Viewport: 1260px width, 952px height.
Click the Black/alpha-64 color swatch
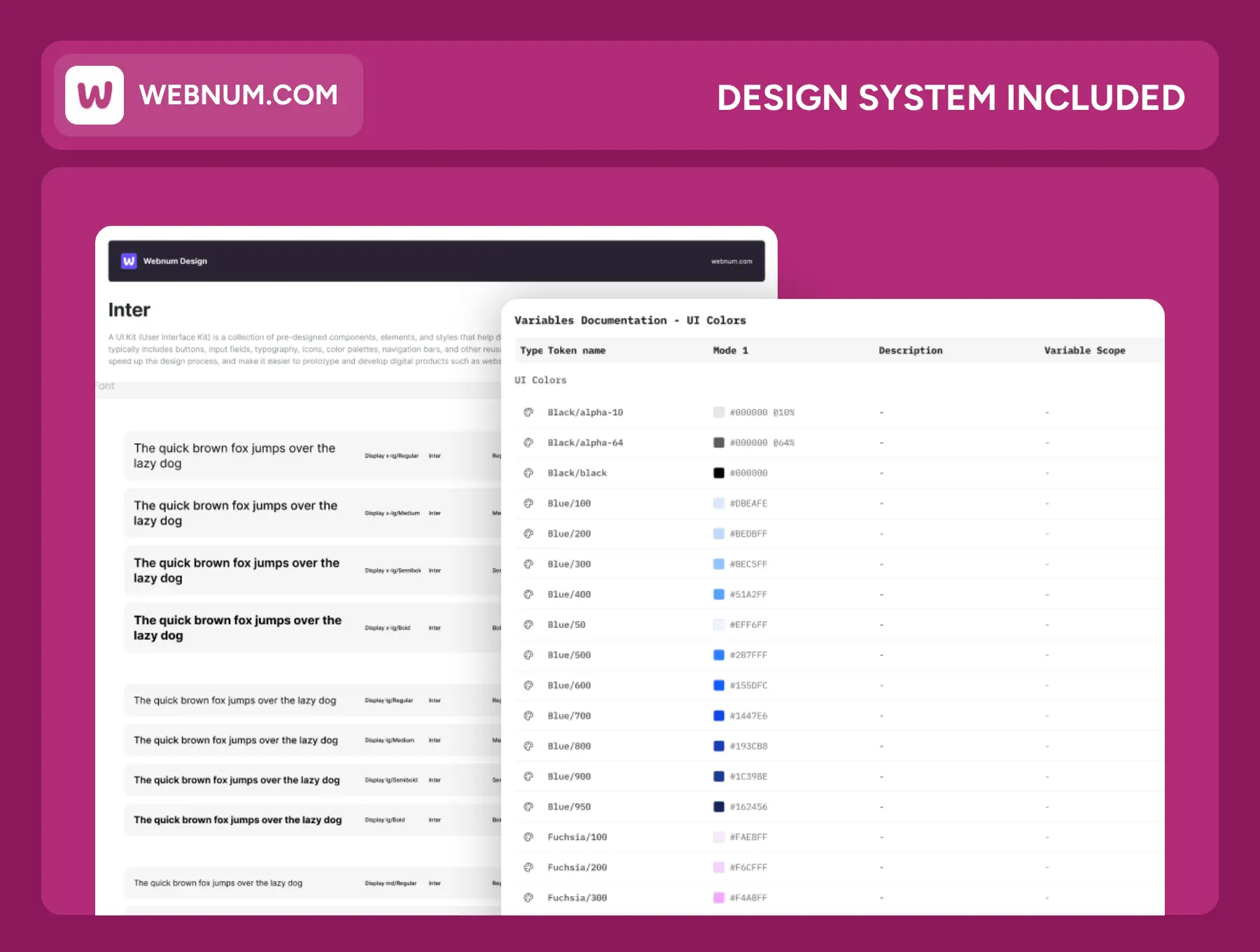point(718,442)
